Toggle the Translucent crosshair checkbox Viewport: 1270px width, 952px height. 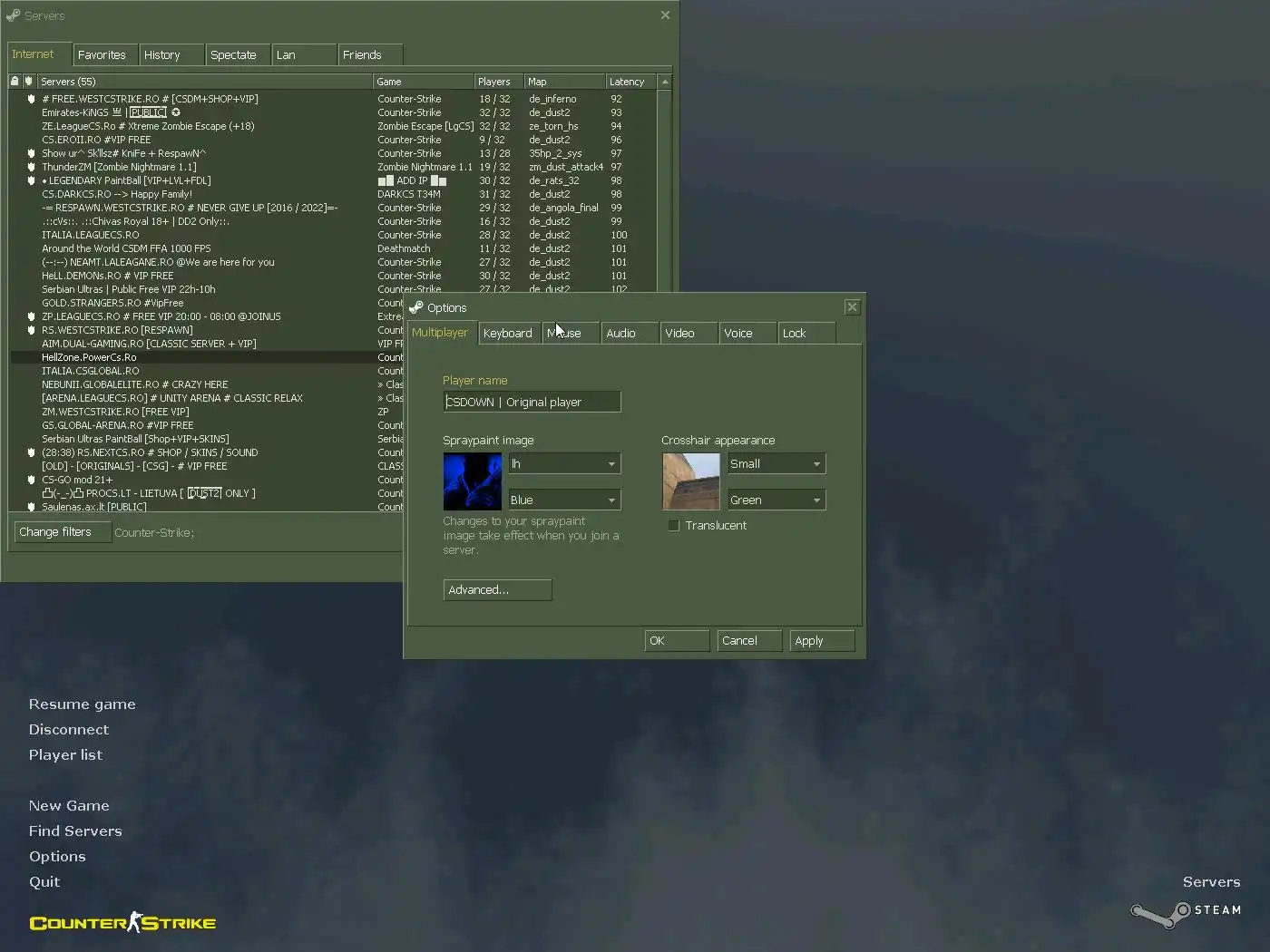[673, 526]
